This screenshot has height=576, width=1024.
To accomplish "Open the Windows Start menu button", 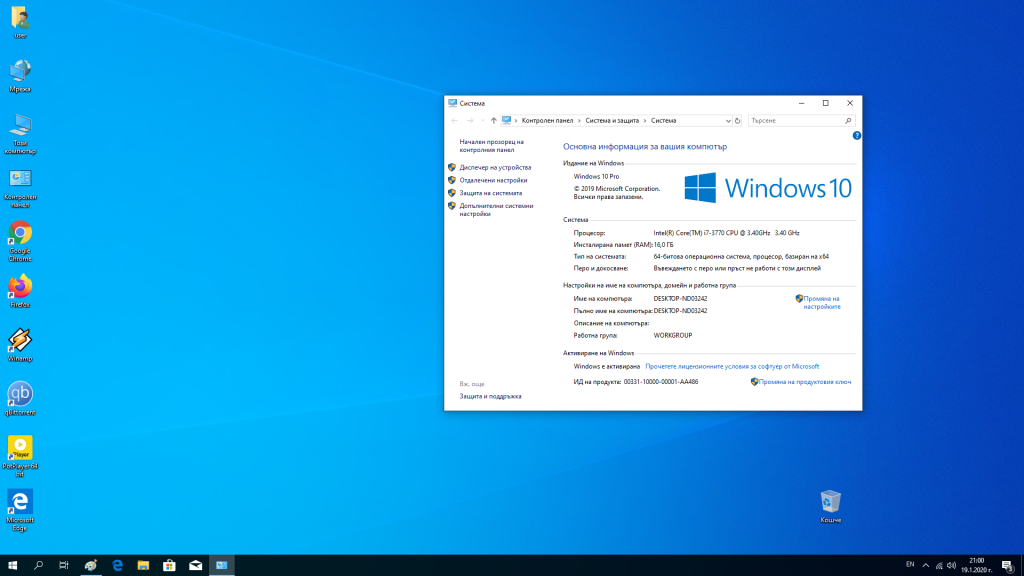I will 13,566.
